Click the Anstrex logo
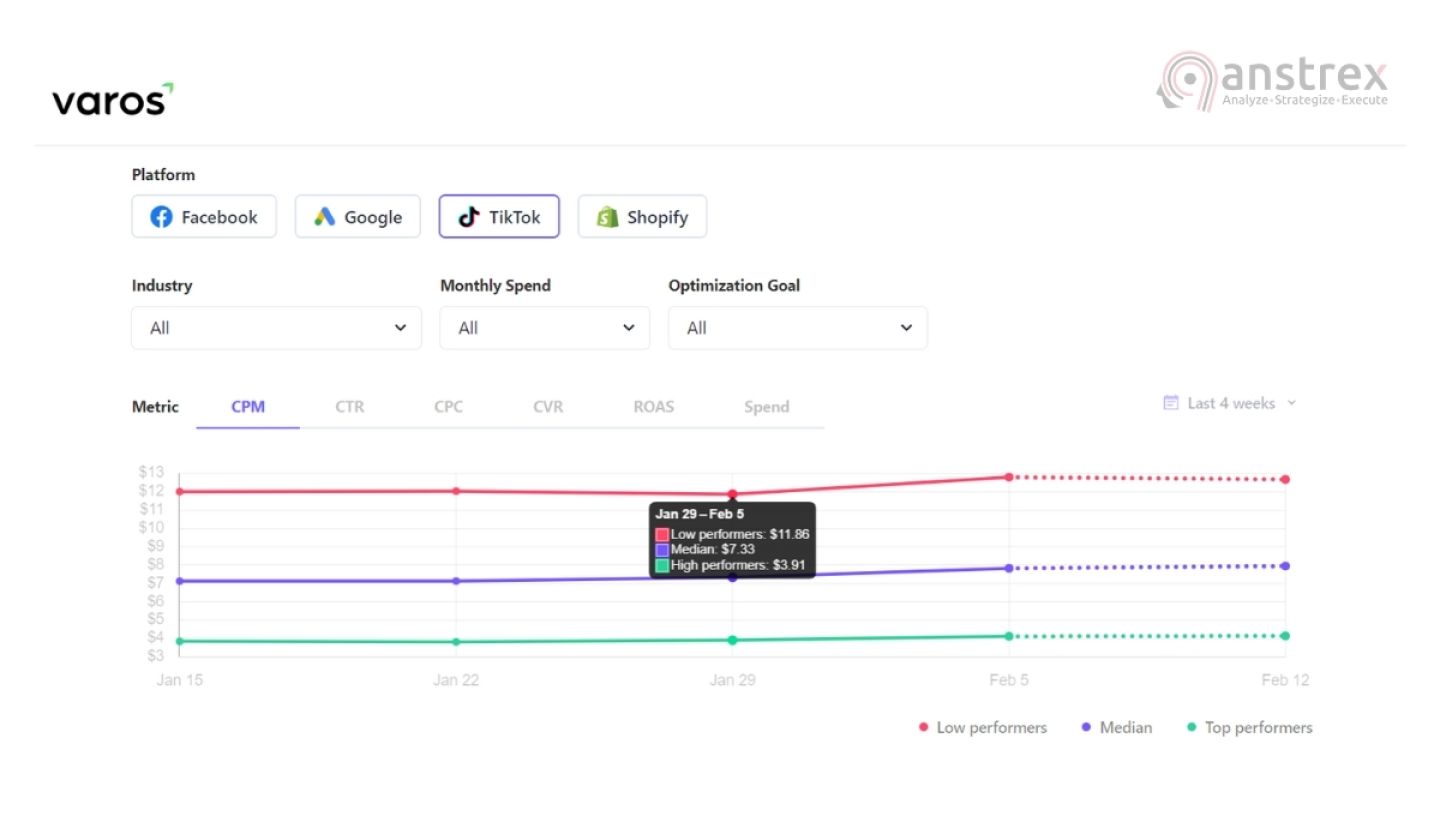Viewport: 1440px width, 840px height. click(1273, 81)
